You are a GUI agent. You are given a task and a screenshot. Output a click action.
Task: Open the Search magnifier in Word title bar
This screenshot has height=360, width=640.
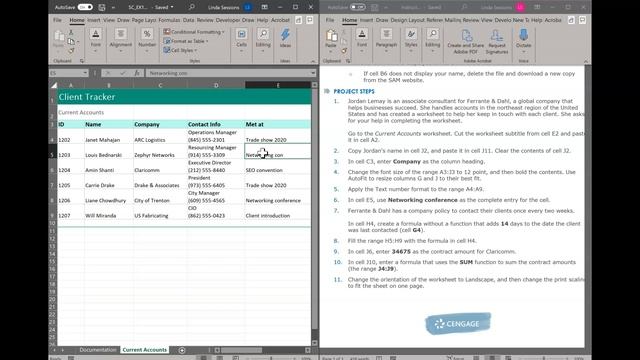coord(464,7)
